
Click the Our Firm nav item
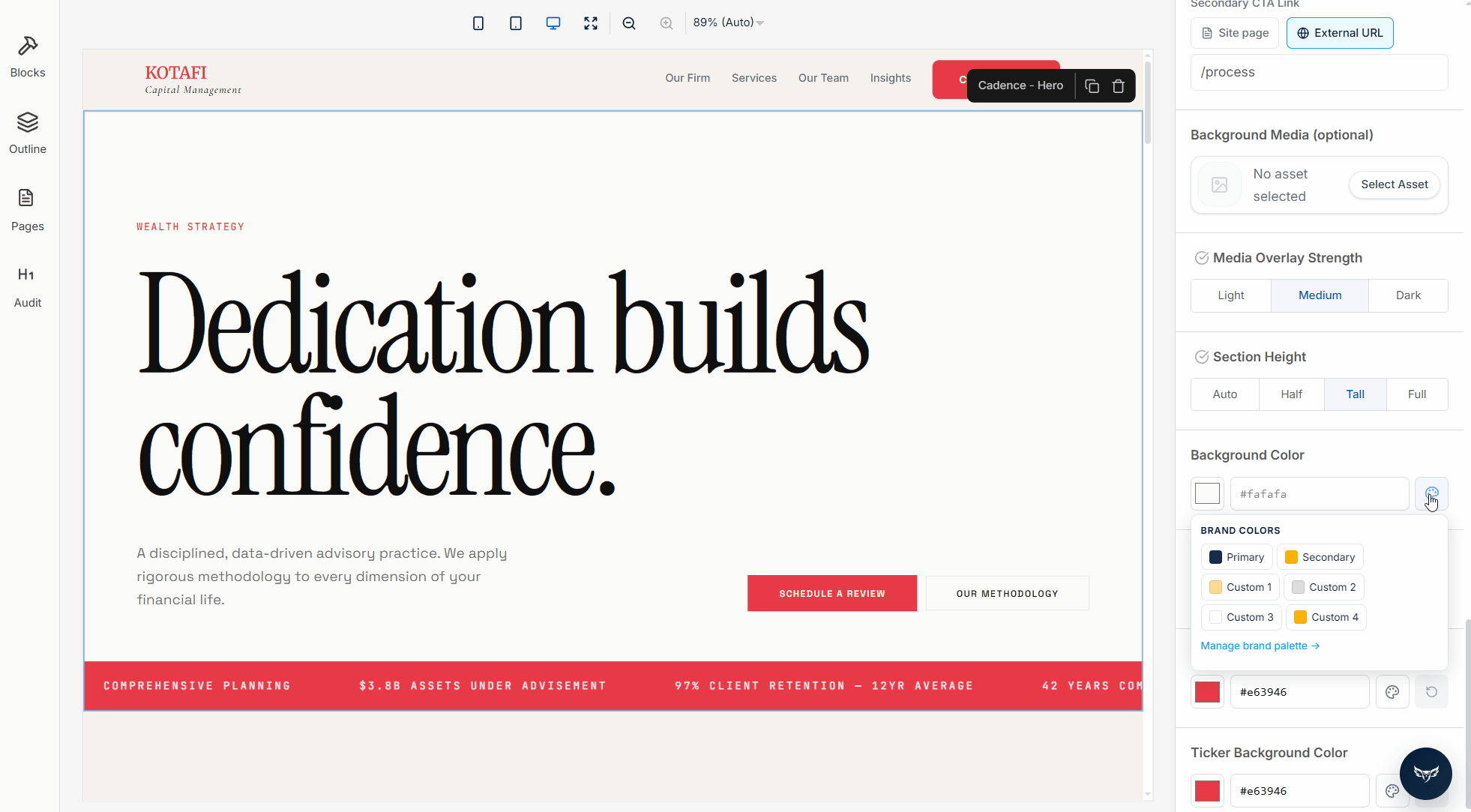(x=688, y=78)
